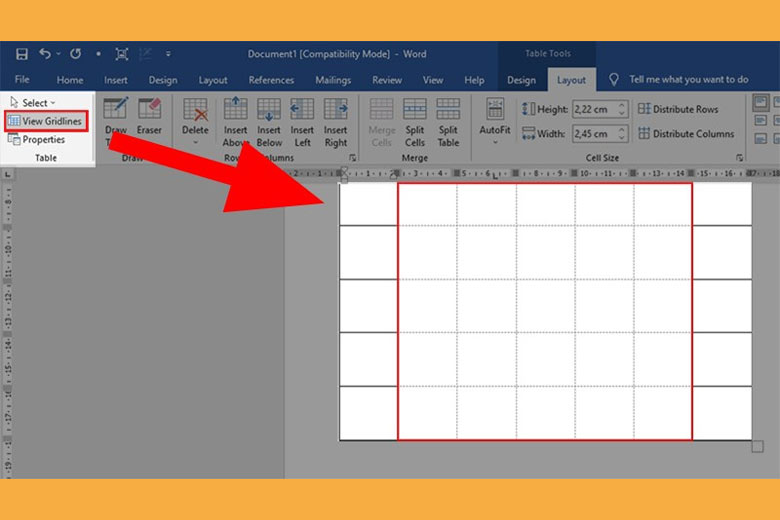Switch to the Review tab

tap(387, 80)
